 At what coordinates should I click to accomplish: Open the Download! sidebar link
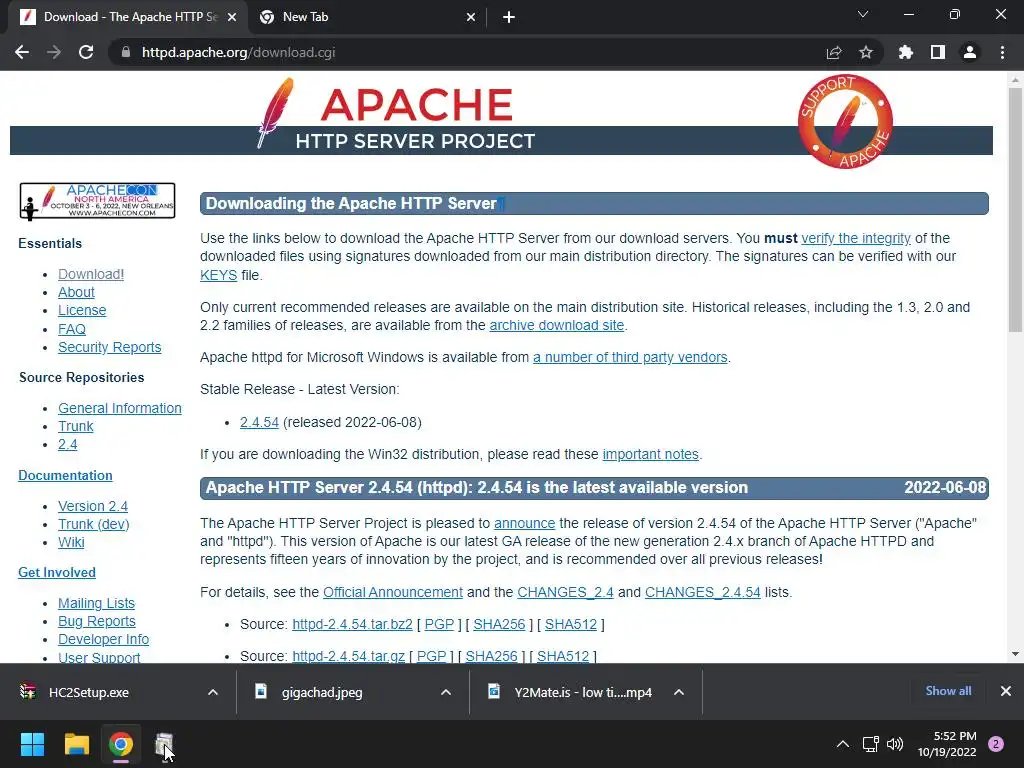click(91, 274)
